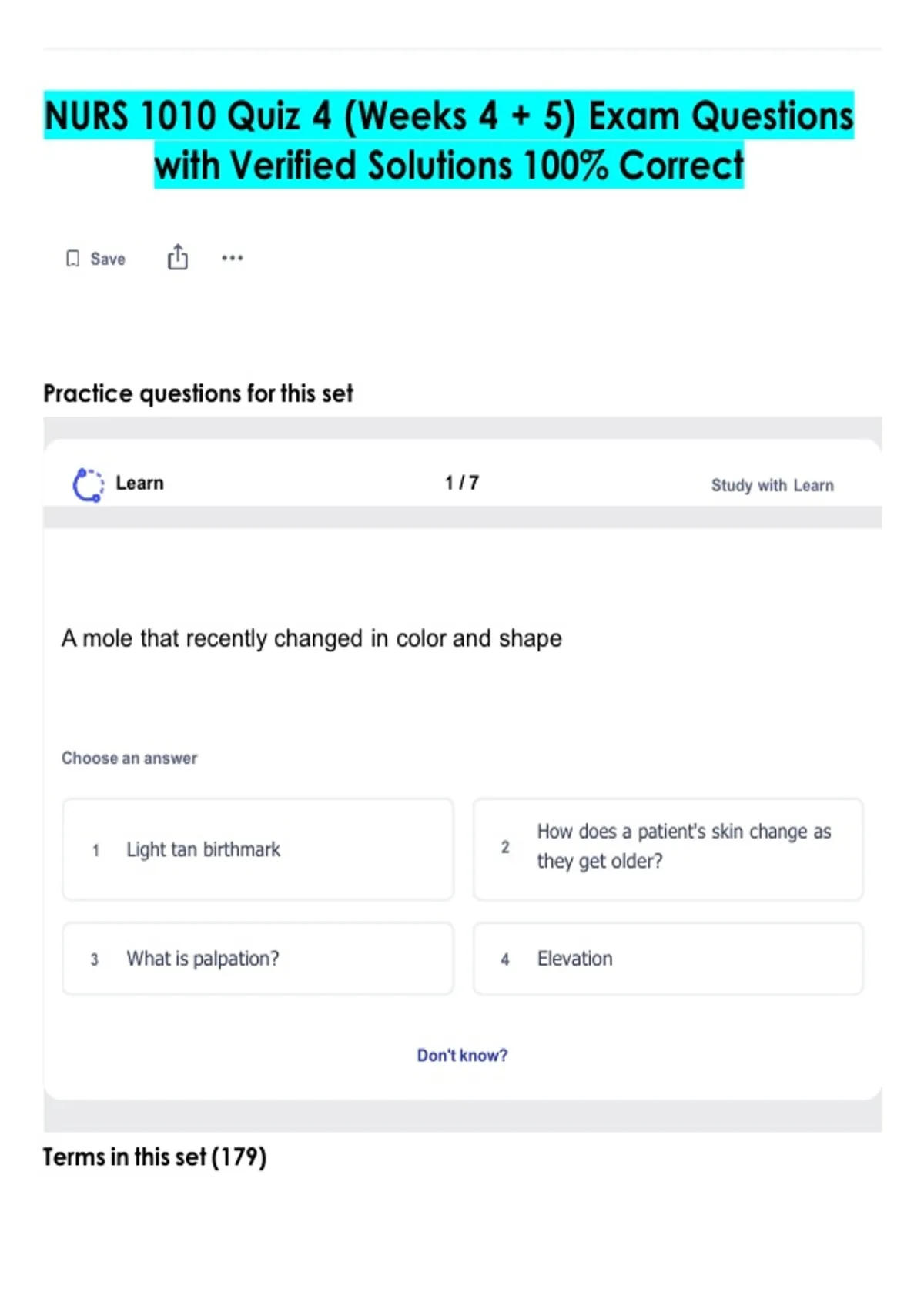Click number badge 2 beside the skin change answer

(x=505, y=847)
